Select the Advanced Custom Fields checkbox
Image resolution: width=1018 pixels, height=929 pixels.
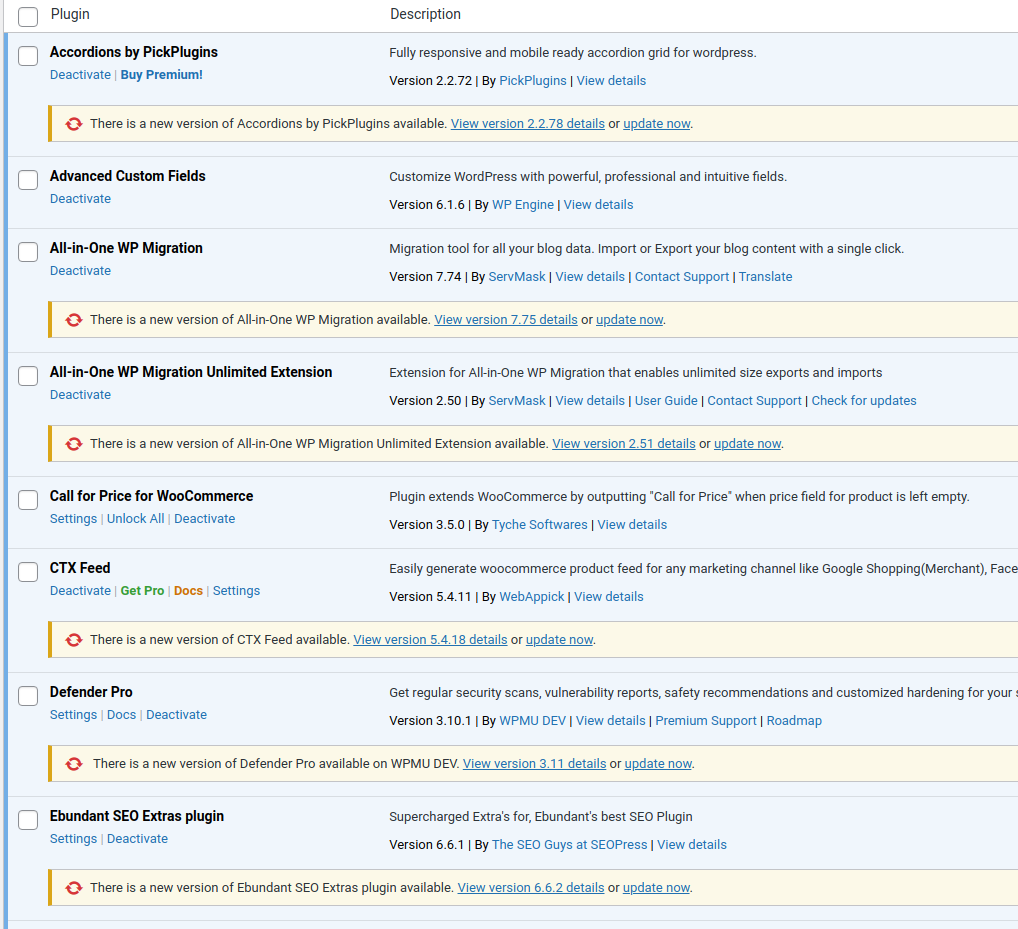28,180
